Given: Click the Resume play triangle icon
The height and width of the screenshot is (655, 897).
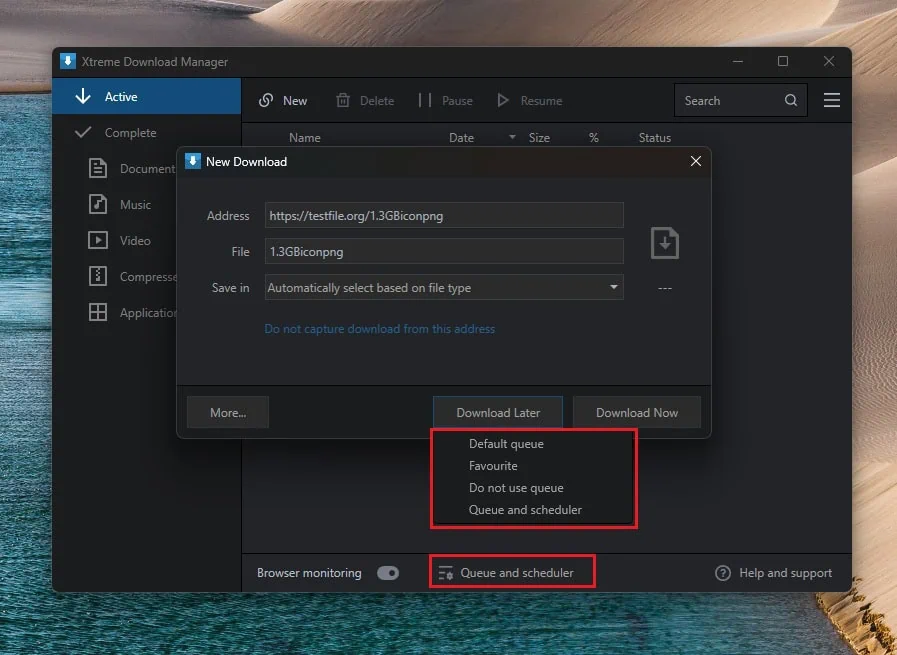Looking at the screenshot, I should pyautogui.click(x=503, y=101).
